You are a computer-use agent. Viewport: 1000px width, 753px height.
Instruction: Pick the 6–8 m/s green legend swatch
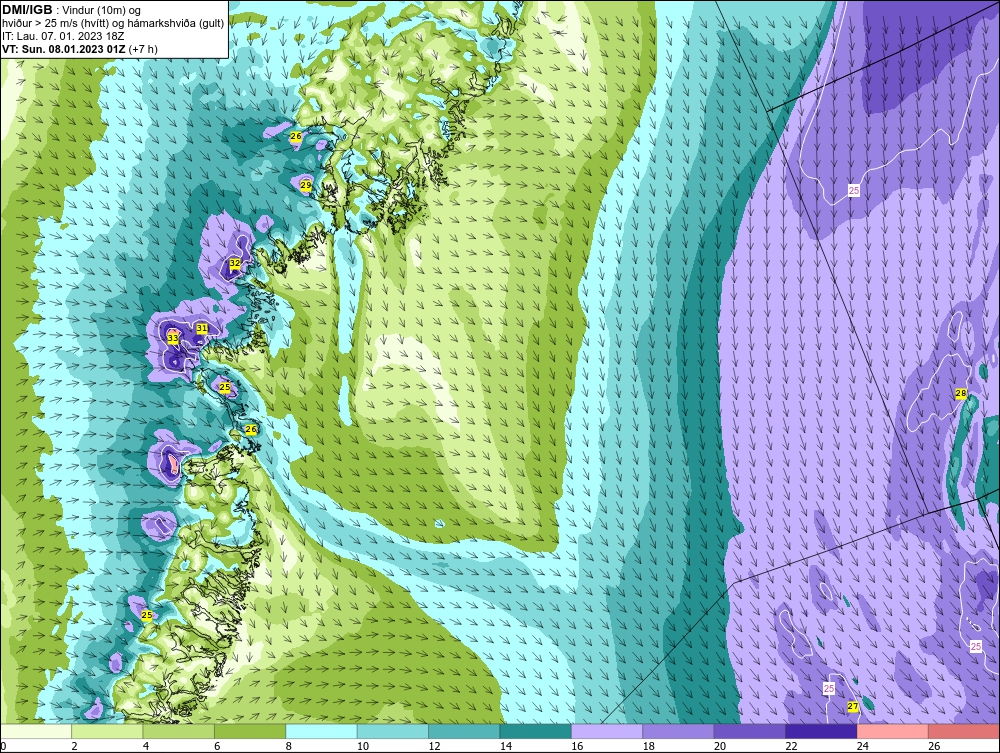250,731
